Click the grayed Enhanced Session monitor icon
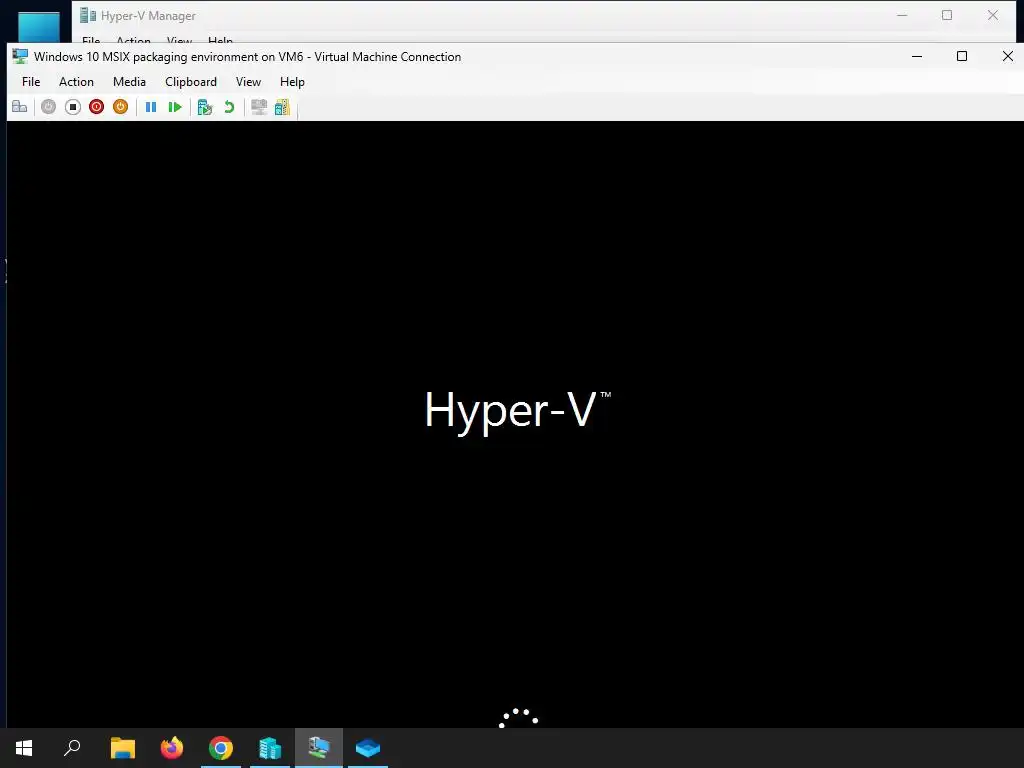This screenshot has width=1024, height=768. 259,106
